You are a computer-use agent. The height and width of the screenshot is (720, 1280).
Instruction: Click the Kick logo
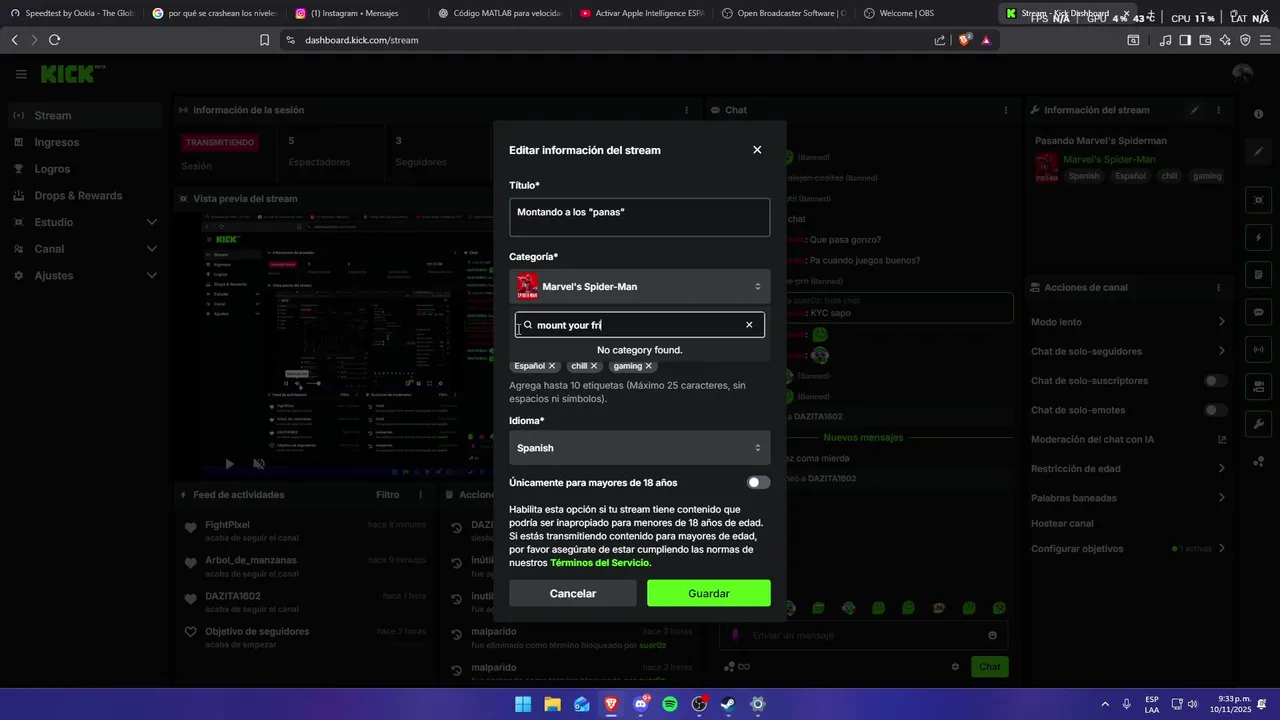click(x=67, y=74)
